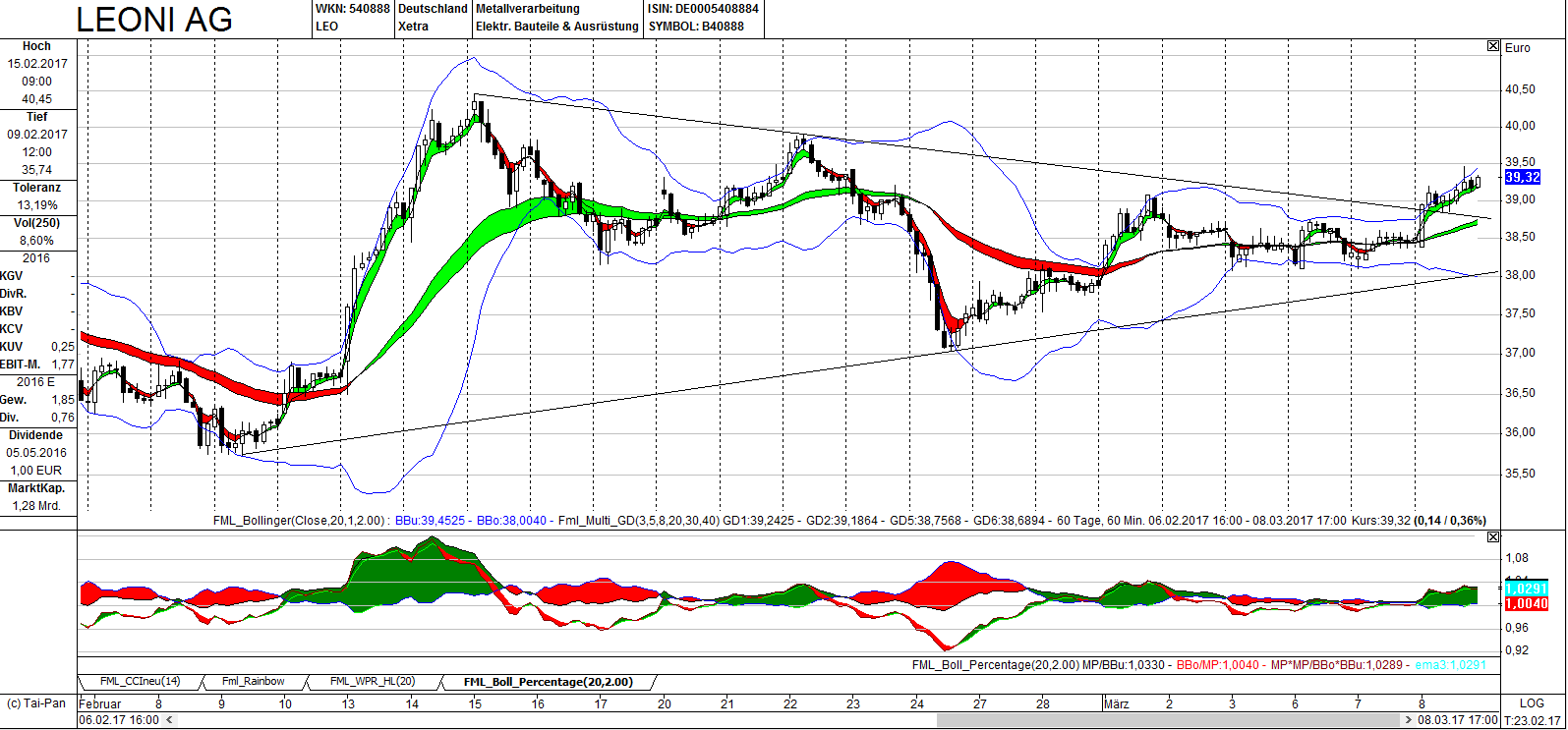The width and height of the screenshot is (1568, 730).
Task: Click the 2016 E estimate header
Action: pos(36,382)
